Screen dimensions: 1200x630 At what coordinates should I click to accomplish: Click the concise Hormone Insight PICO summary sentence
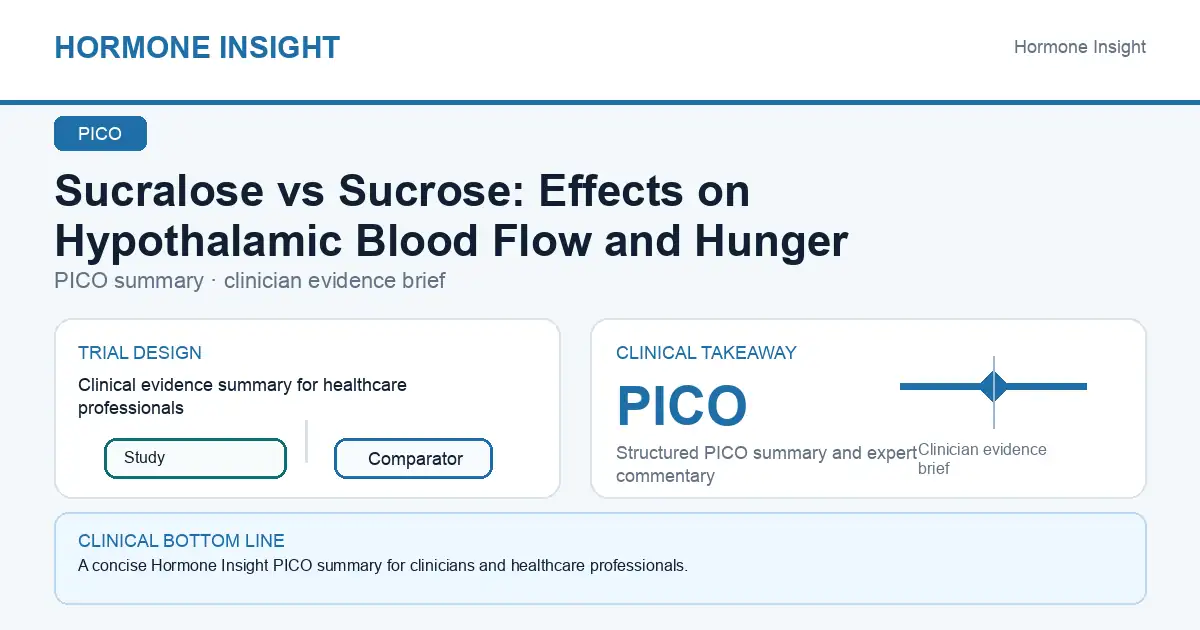coord(383,566)
